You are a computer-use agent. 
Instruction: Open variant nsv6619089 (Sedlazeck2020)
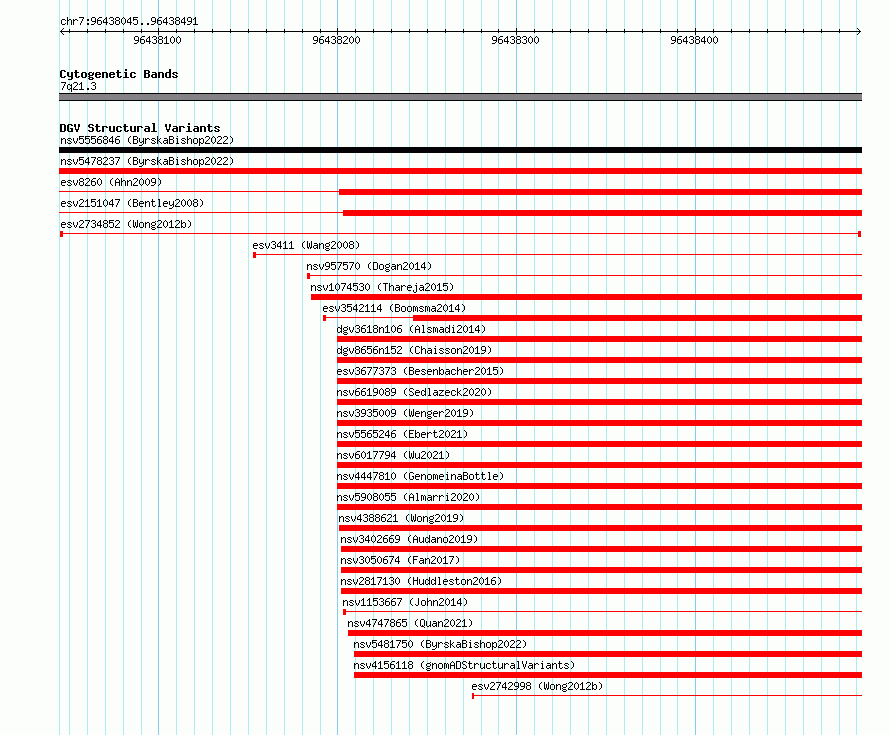click(x=414, y=392)
